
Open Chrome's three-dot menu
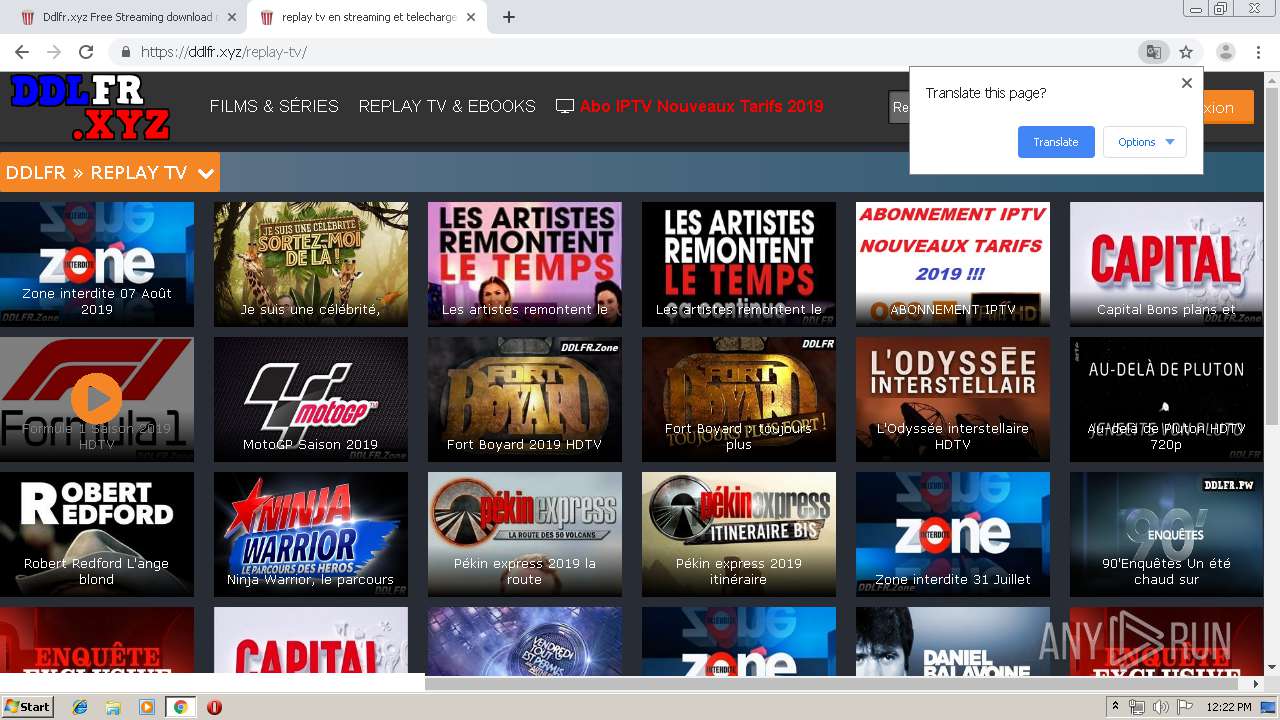point(1258,52)
